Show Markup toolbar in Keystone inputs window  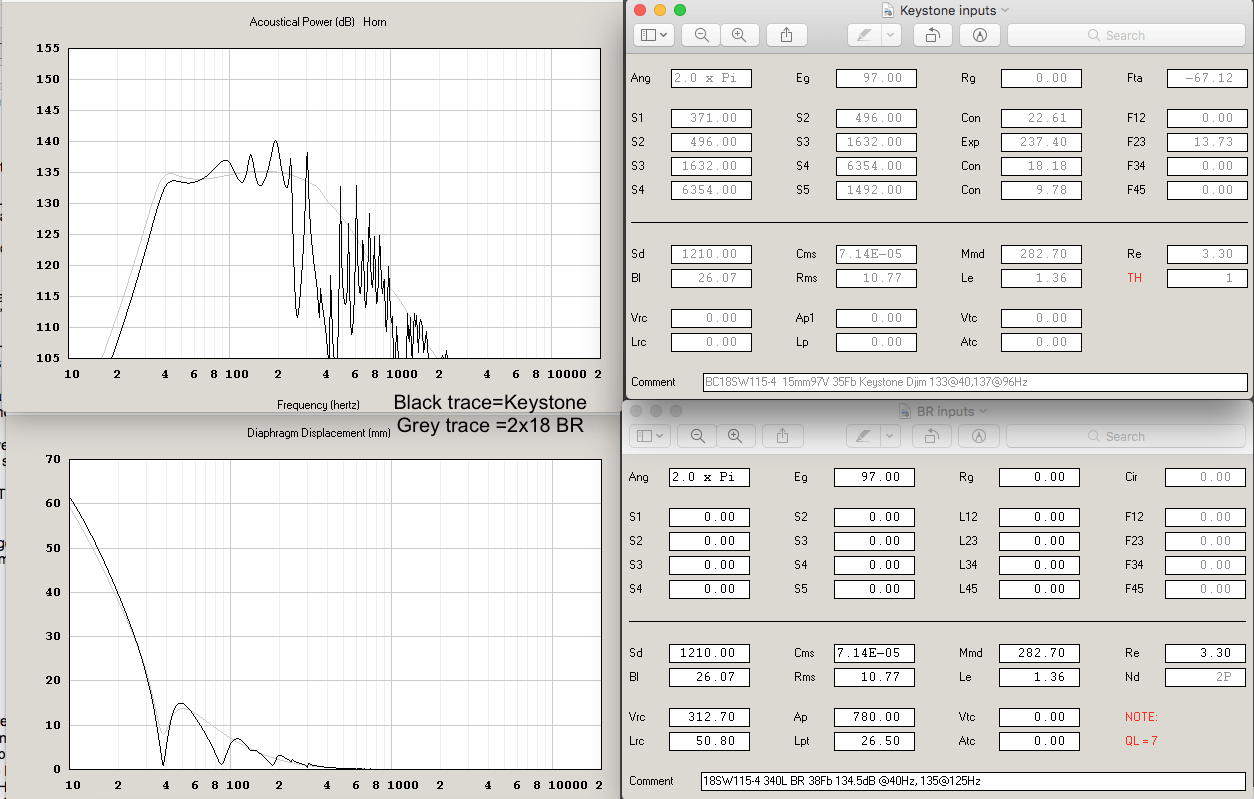[x=980, y=35]
